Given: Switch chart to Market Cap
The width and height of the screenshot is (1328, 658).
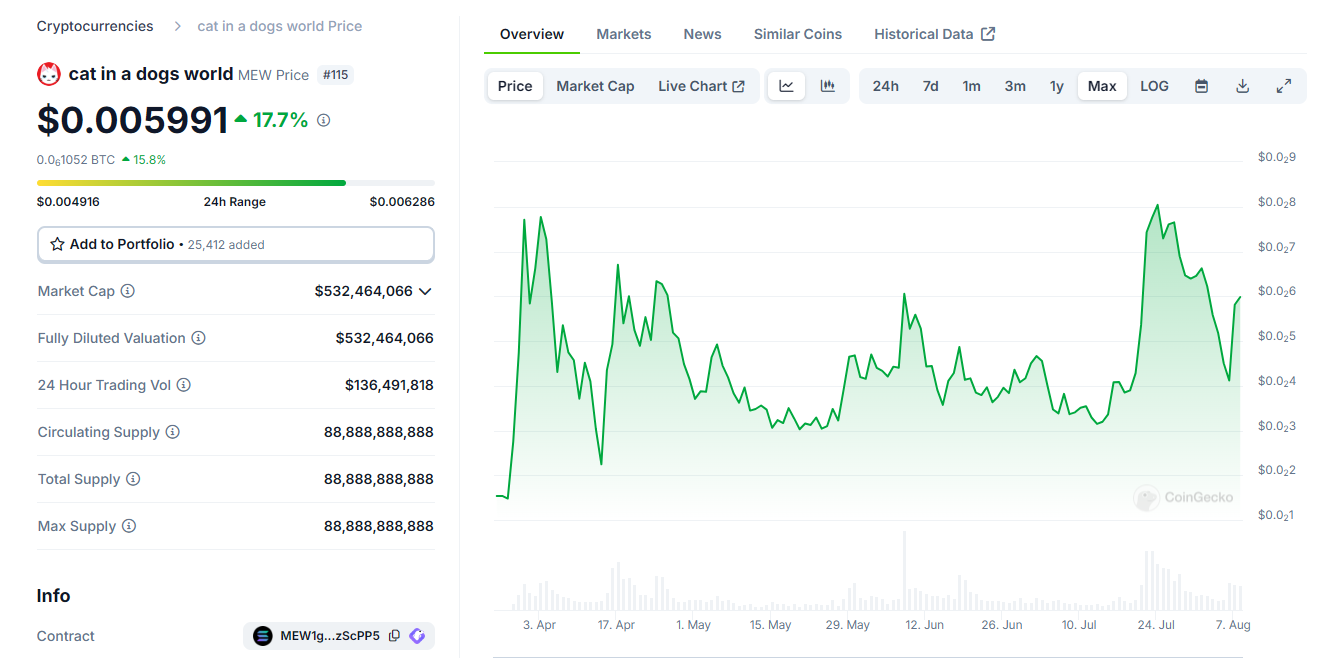Looking at the screenshot, I should (x=595, y=86).
